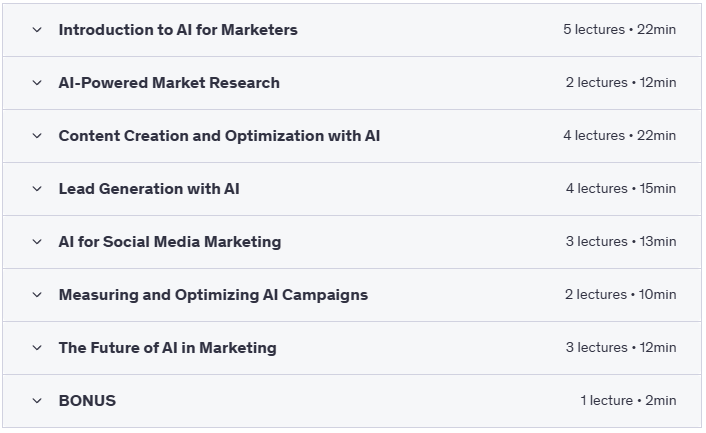Select the Lead Generation with AI heading
This screenshot has width=706, height=433.
click(x=149, y=189)
